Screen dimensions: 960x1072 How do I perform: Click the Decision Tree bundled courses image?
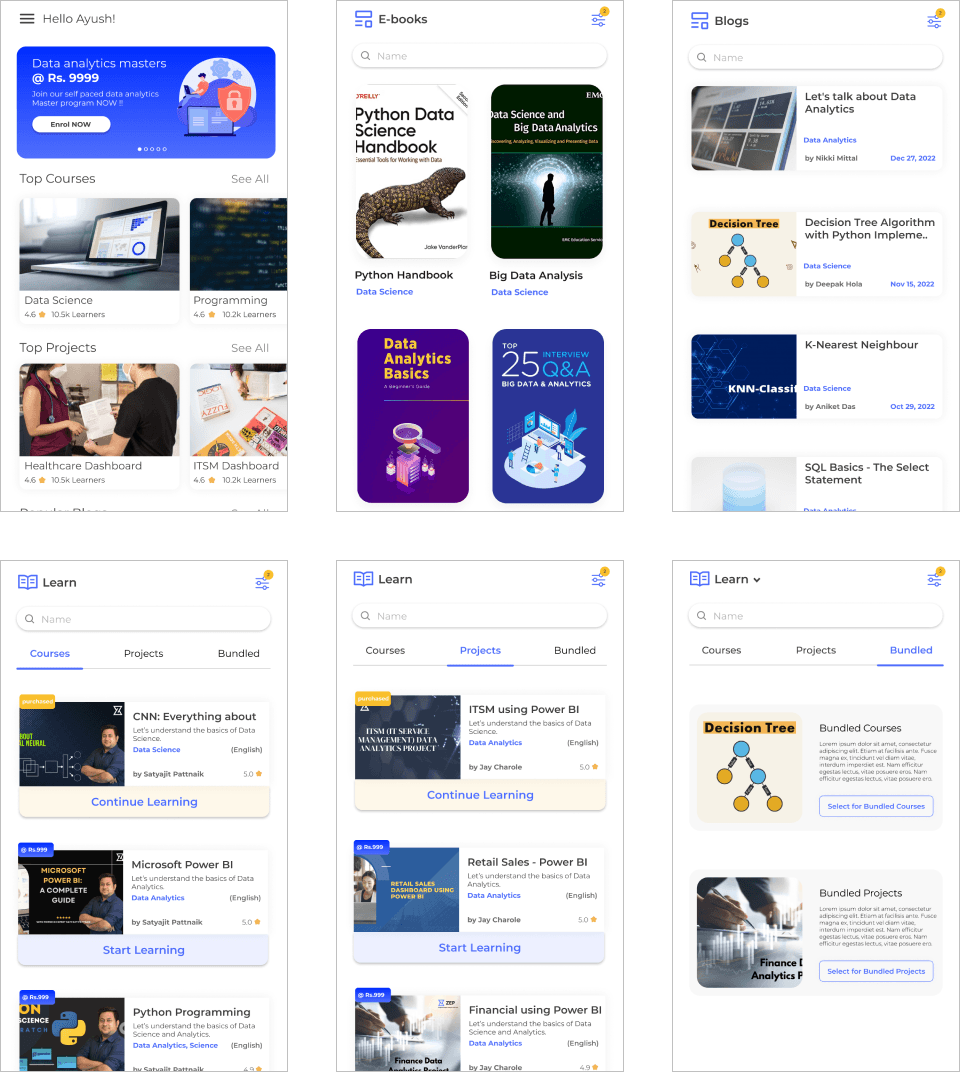[x=749, y=768]
